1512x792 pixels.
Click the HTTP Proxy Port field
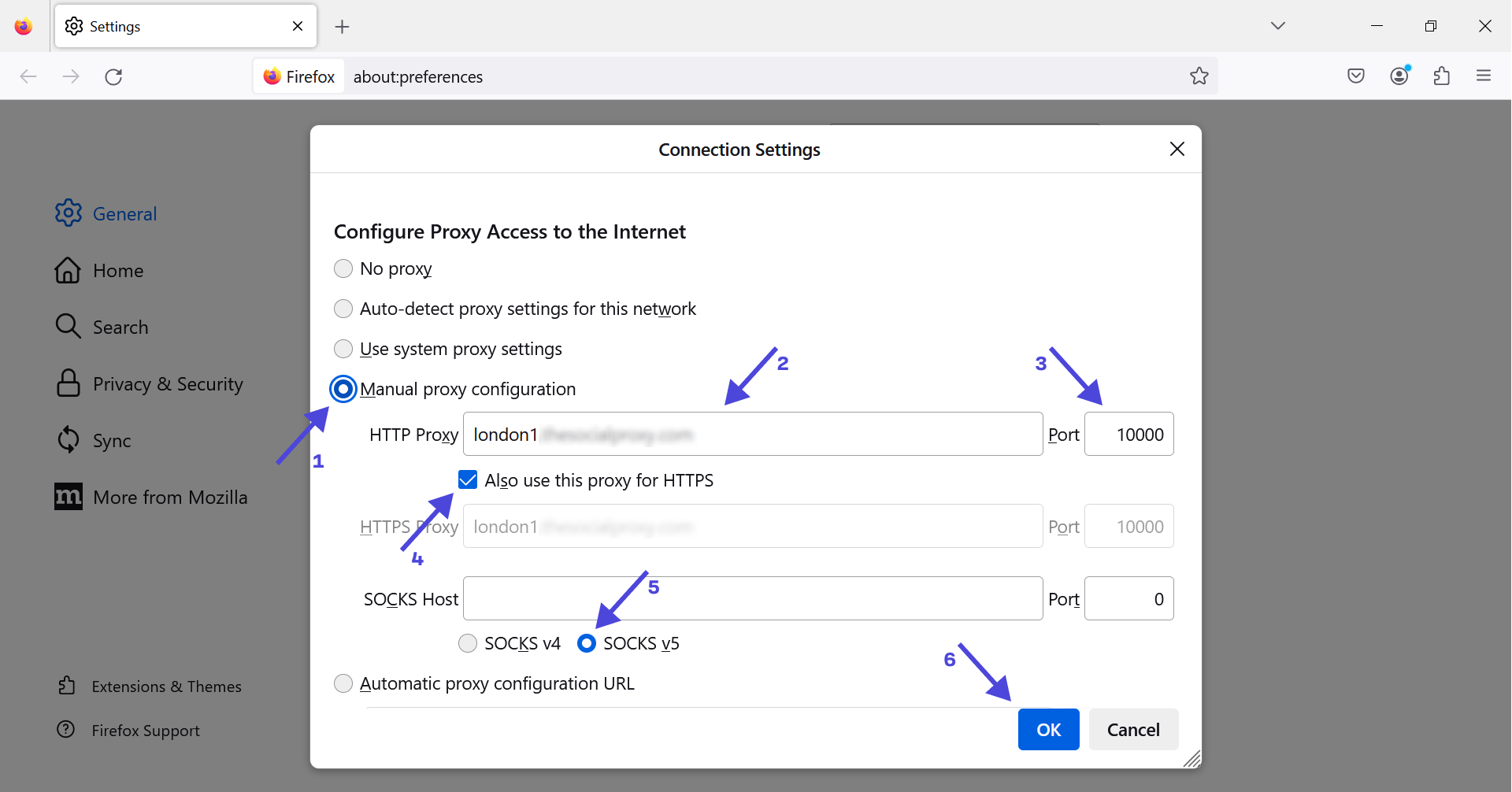1129,434
